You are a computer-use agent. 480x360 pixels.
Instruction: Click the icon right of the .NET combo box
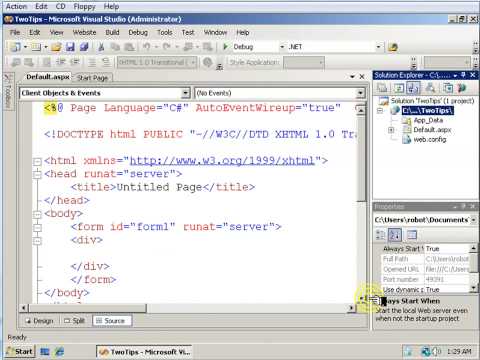[393, 47]
